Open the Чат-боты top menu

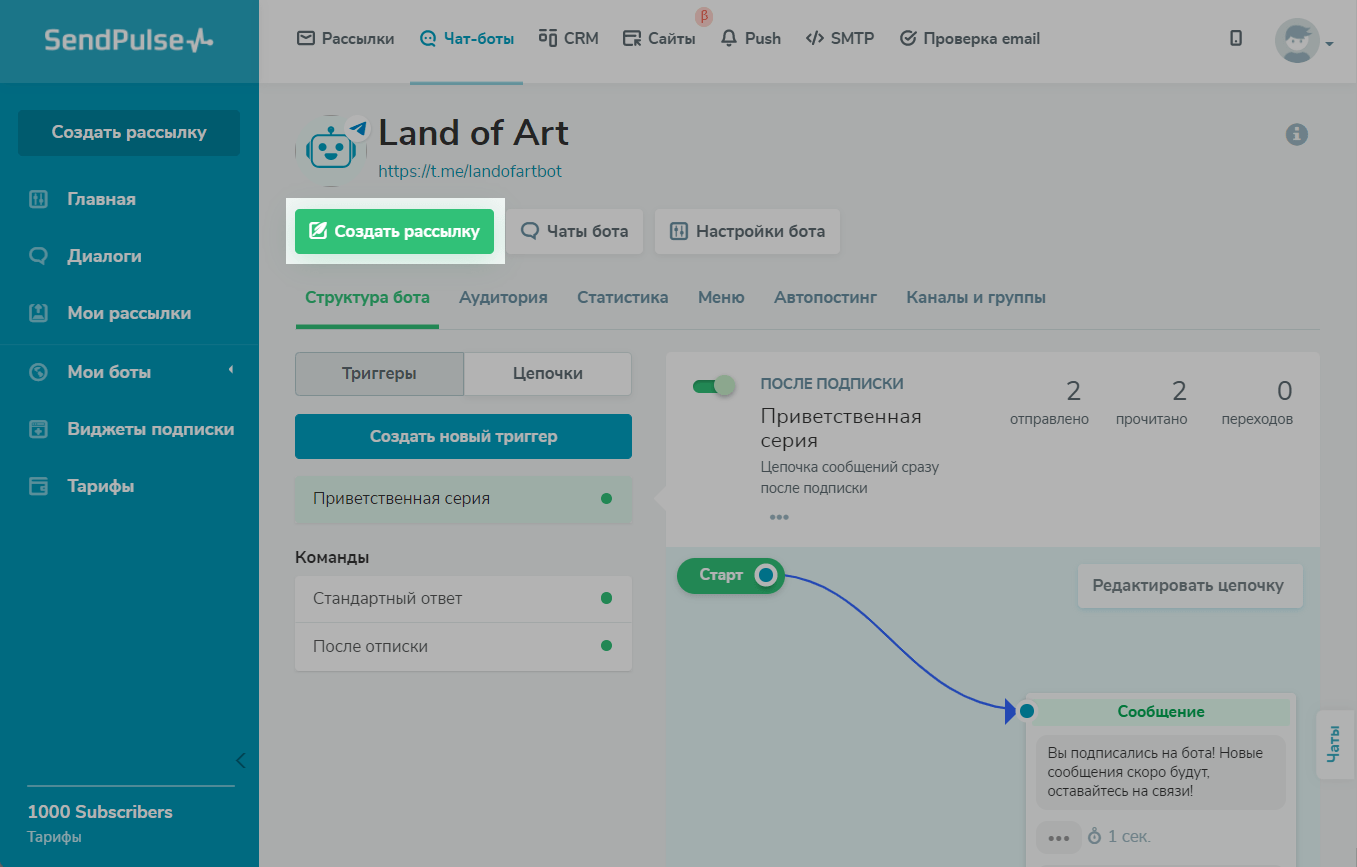point(466,39)
